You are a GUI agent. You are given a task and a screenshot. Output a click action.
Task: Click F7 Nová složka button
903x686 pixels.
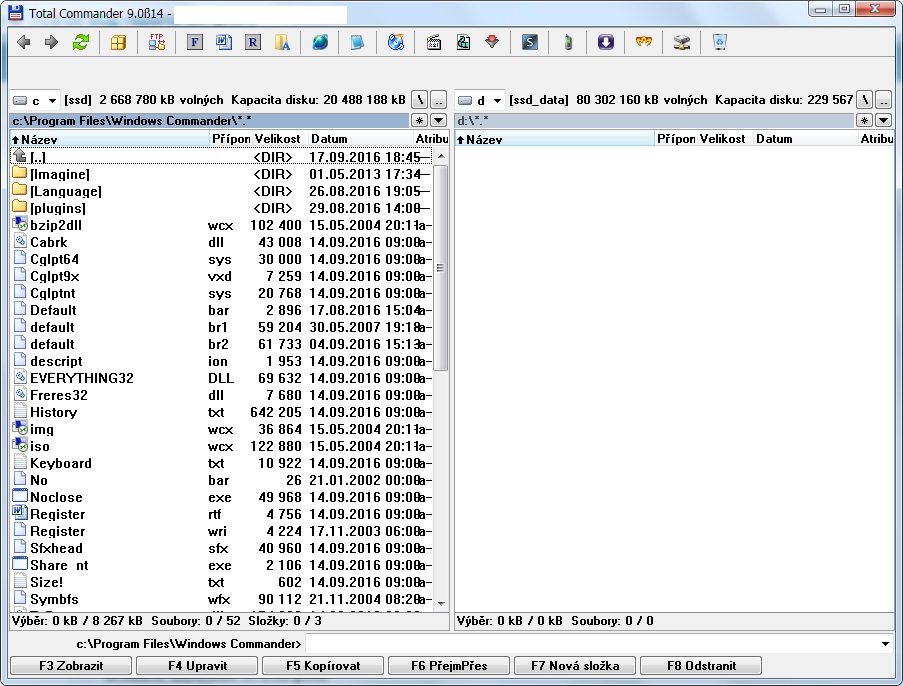(575, 666)
